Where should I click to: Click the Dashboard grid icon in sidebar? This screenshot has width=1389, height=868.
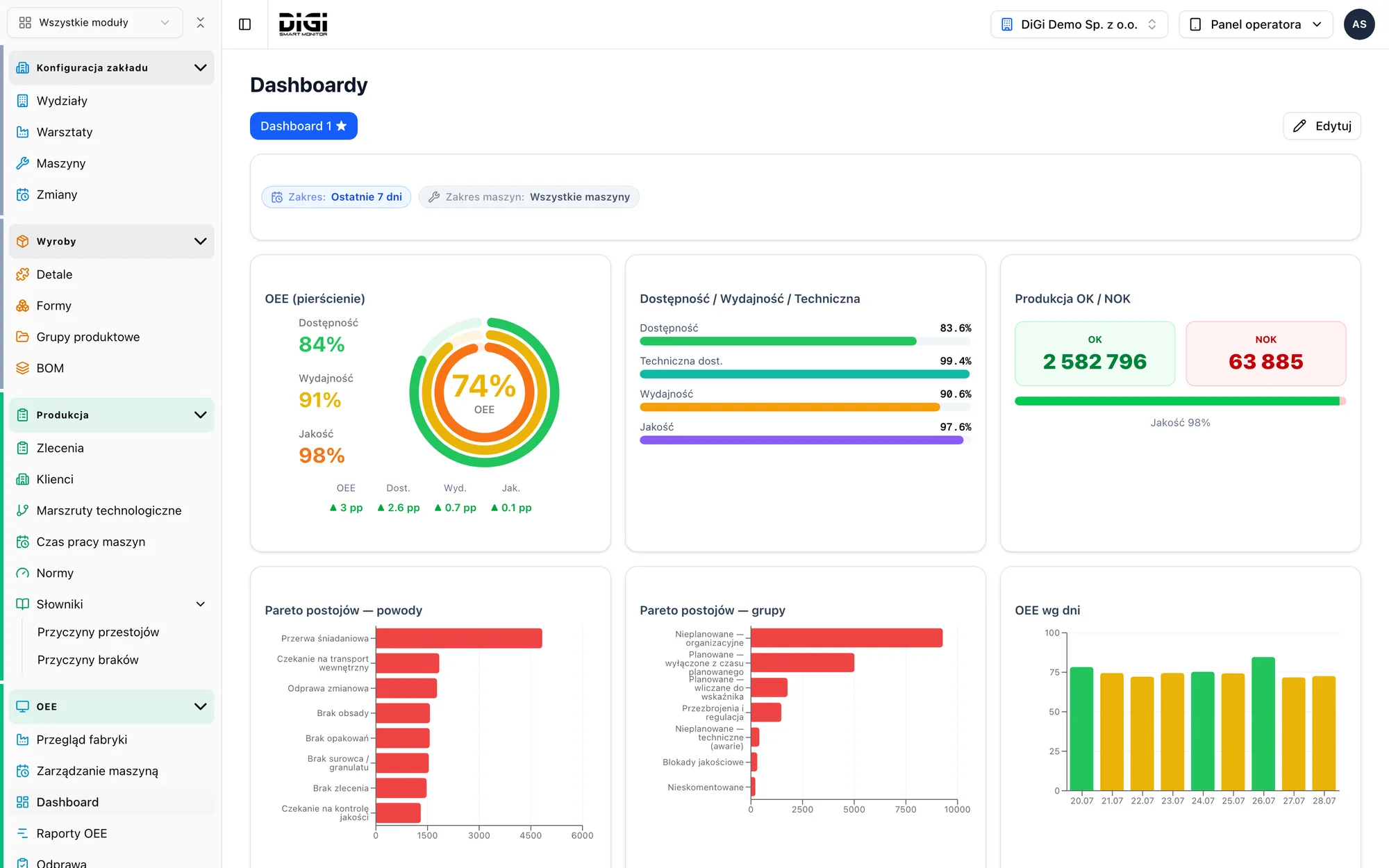click(23, 802)
